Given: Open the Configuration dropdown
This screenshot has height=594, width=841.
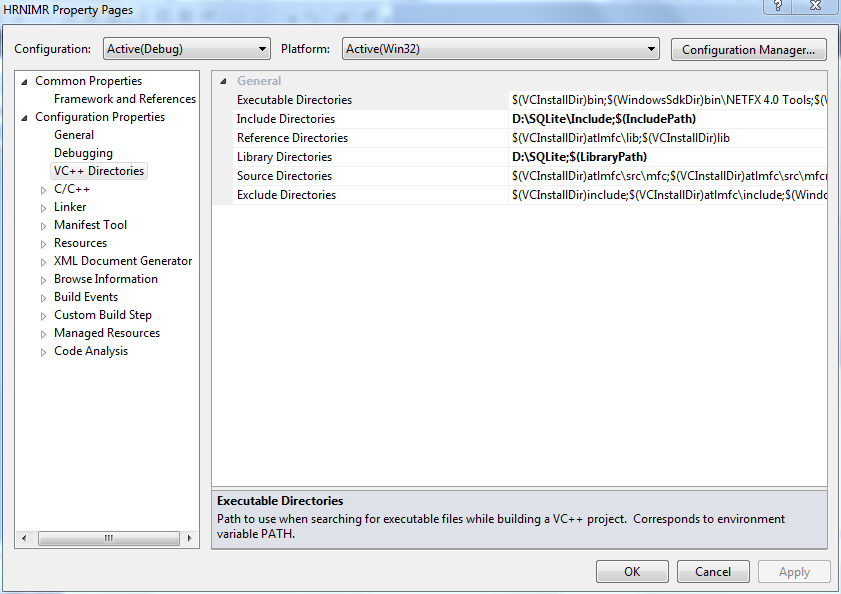Looking at the screenshot, I should point(263,48).
